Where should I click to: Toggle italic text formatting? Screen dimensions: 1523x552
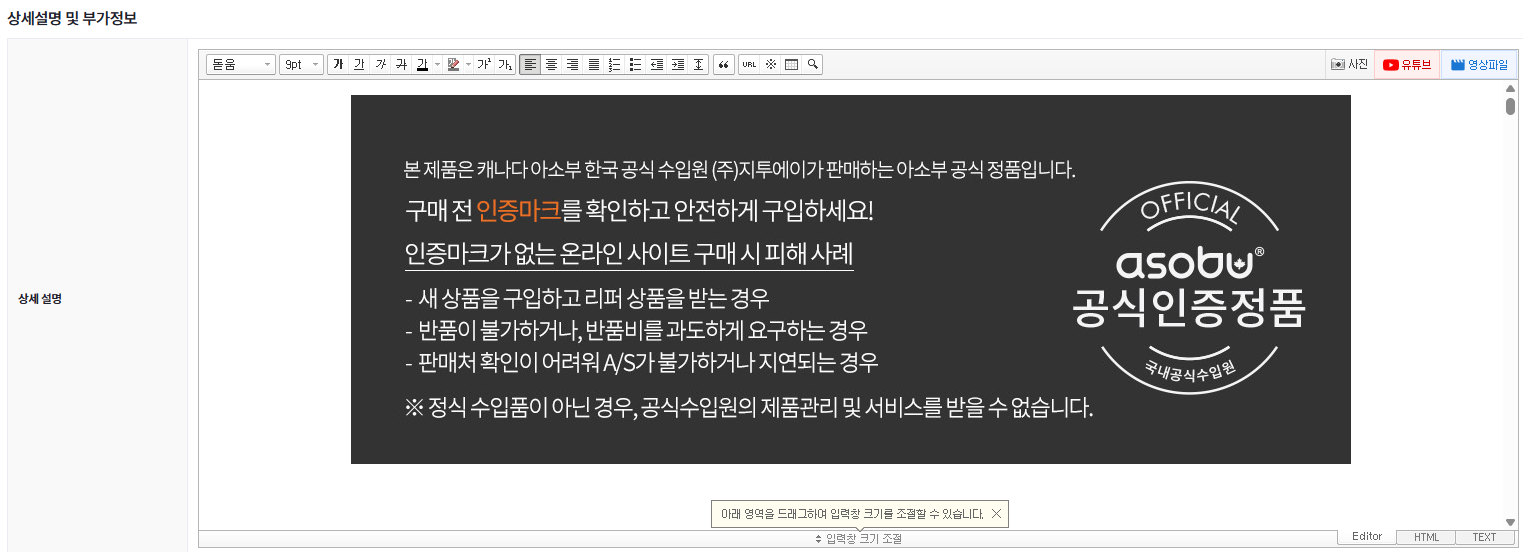coord(380,64)
